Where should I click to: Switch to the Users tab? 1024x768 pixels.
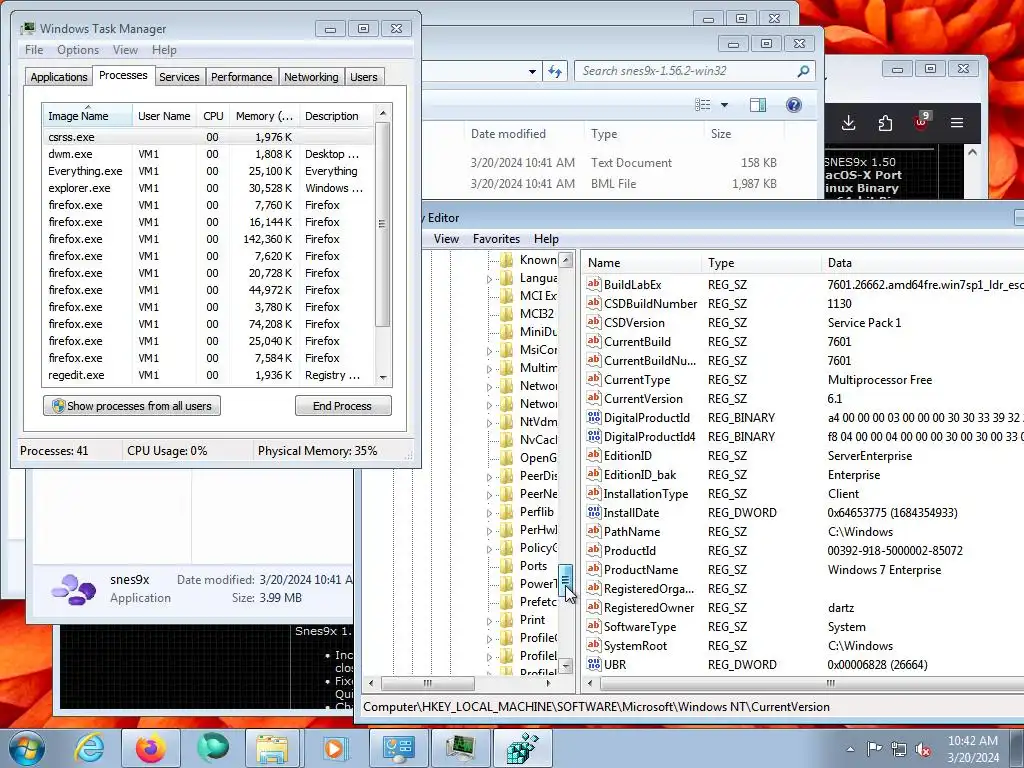coord(364,77)
